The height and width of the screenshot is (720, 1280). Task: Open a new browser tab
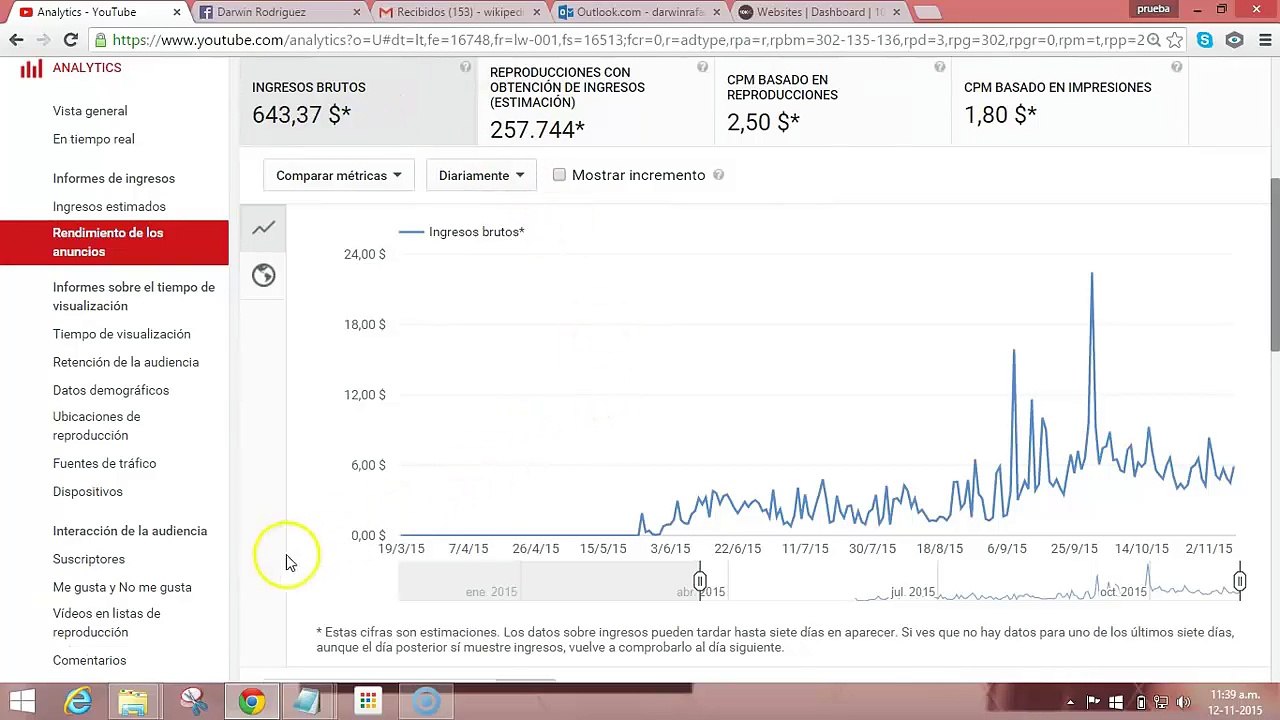(x=927, y=12)
